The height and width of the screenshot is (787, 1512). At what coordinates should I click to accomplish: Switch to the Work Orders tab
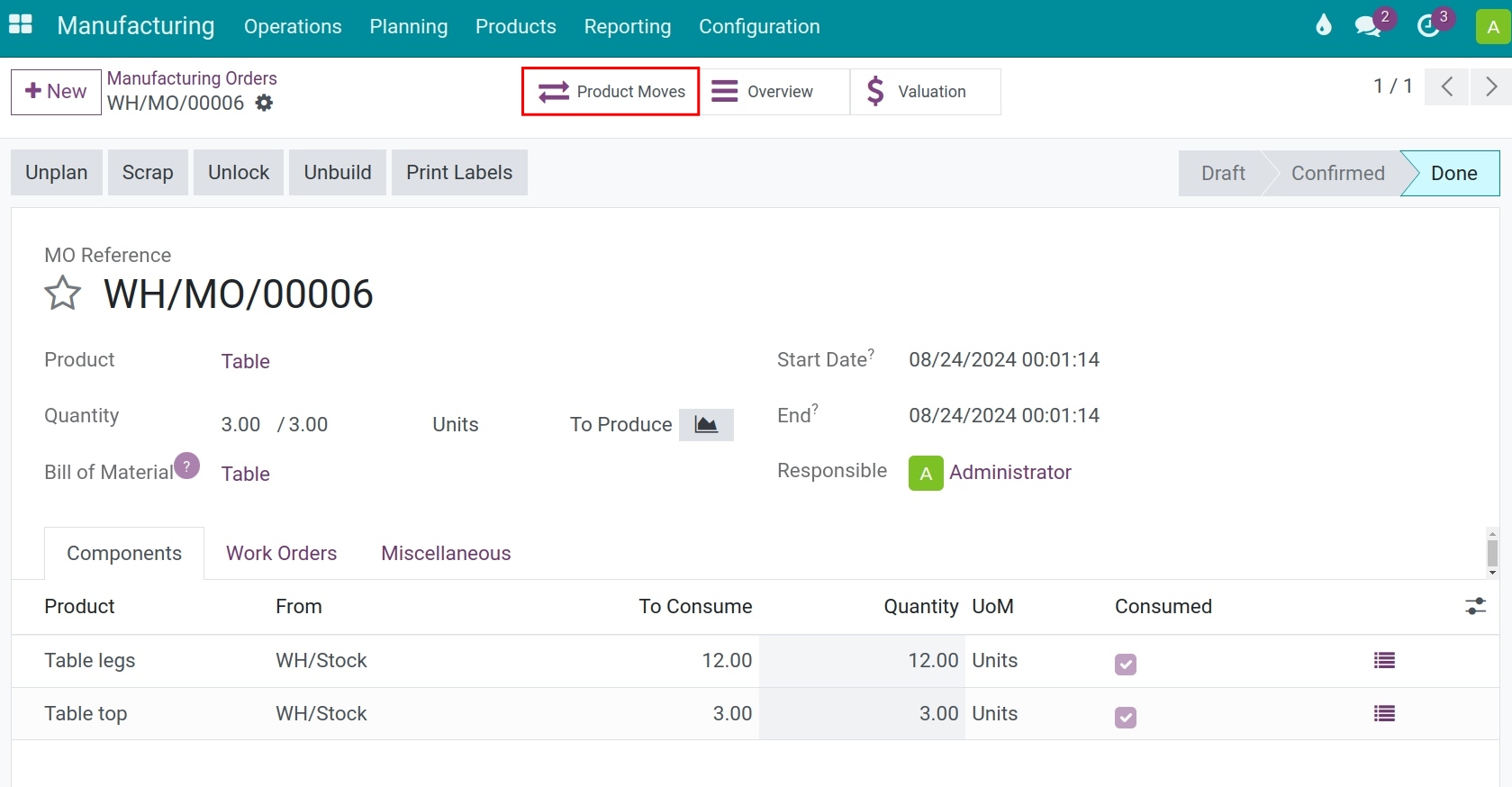point(282,553)
